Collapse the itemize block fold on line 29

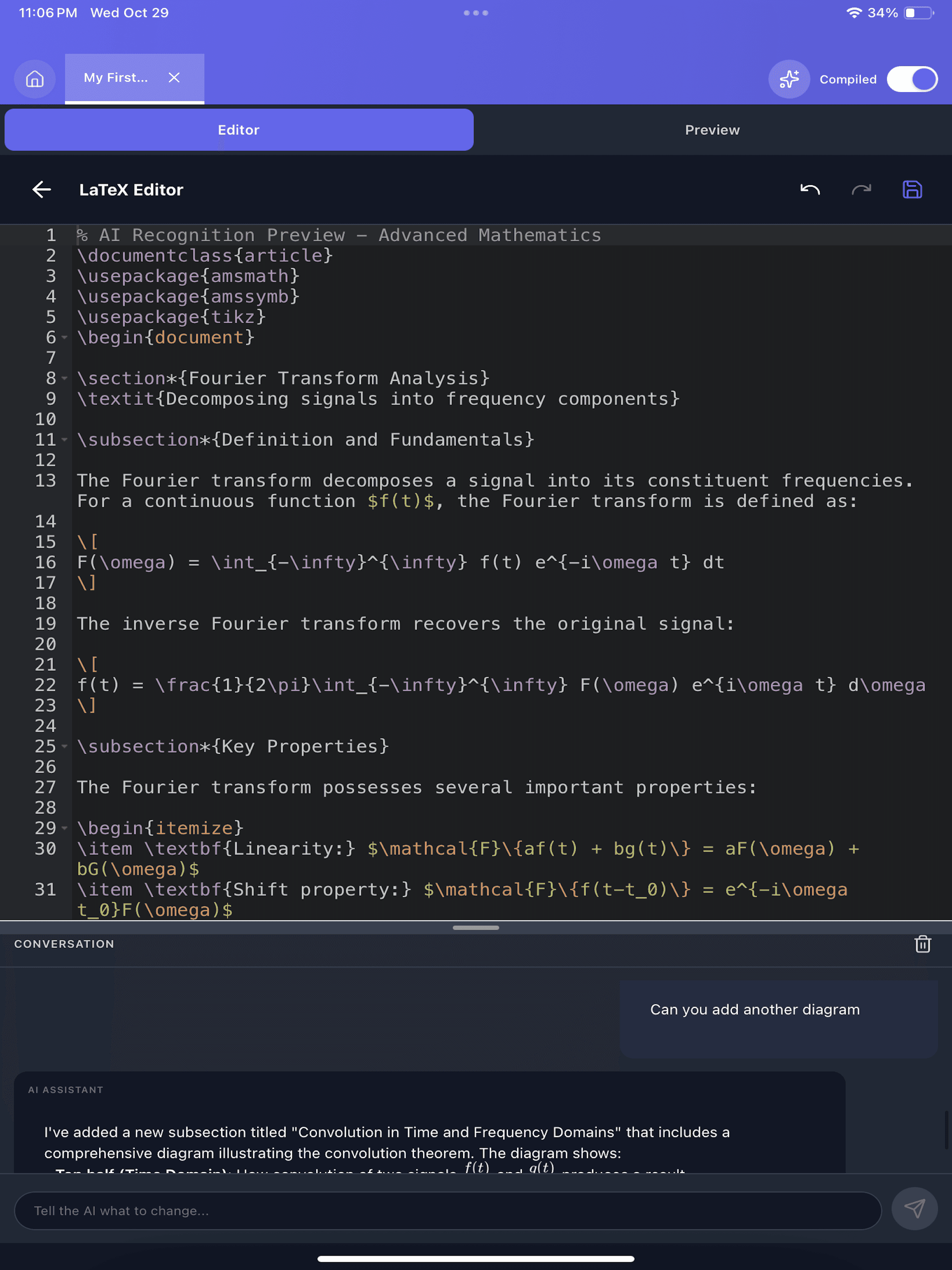point(64,828)
